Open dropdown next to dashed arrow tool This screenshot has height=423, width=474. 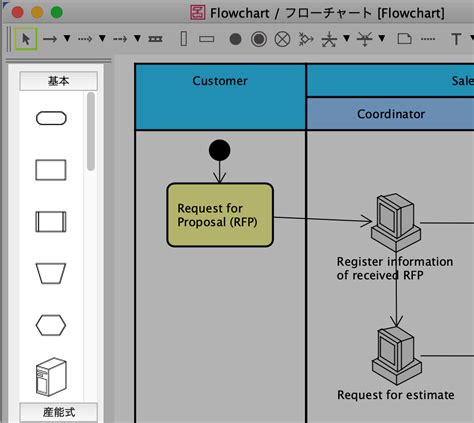[x=137, y=39]
